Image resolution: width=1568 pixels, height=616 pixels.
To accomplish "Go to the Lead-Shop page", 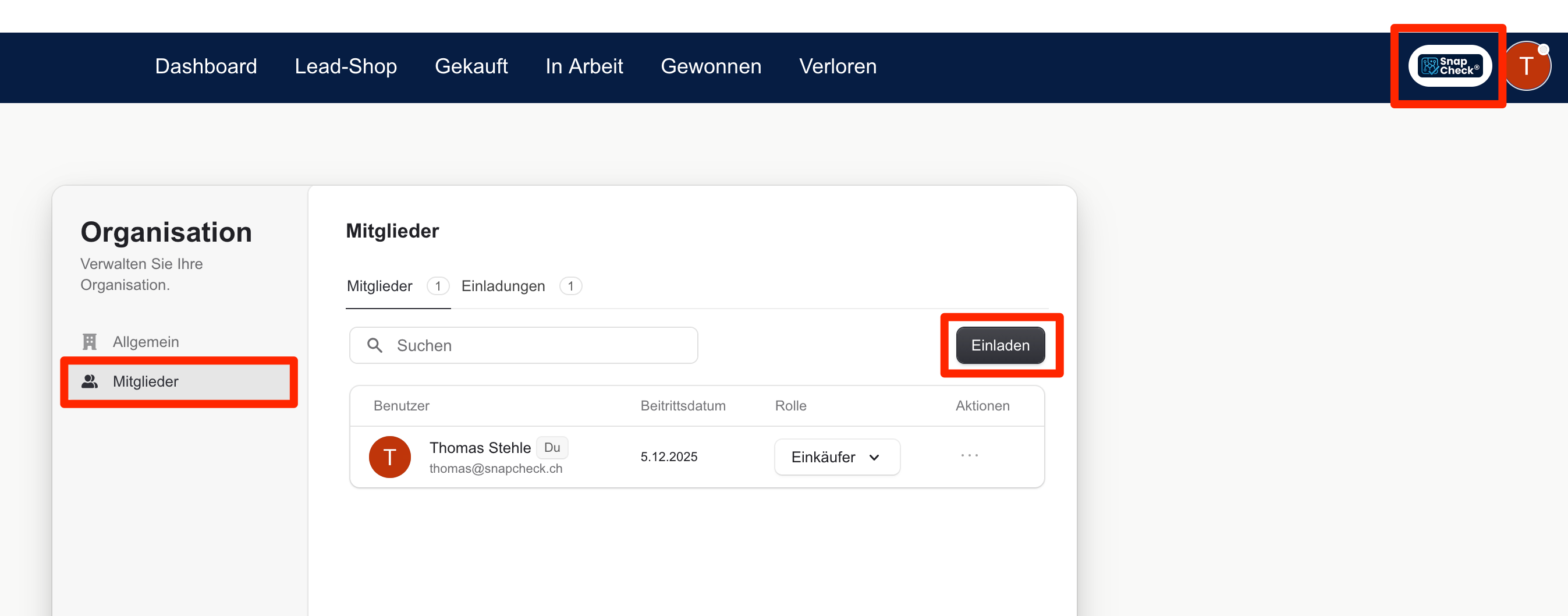I will [345, 66].
